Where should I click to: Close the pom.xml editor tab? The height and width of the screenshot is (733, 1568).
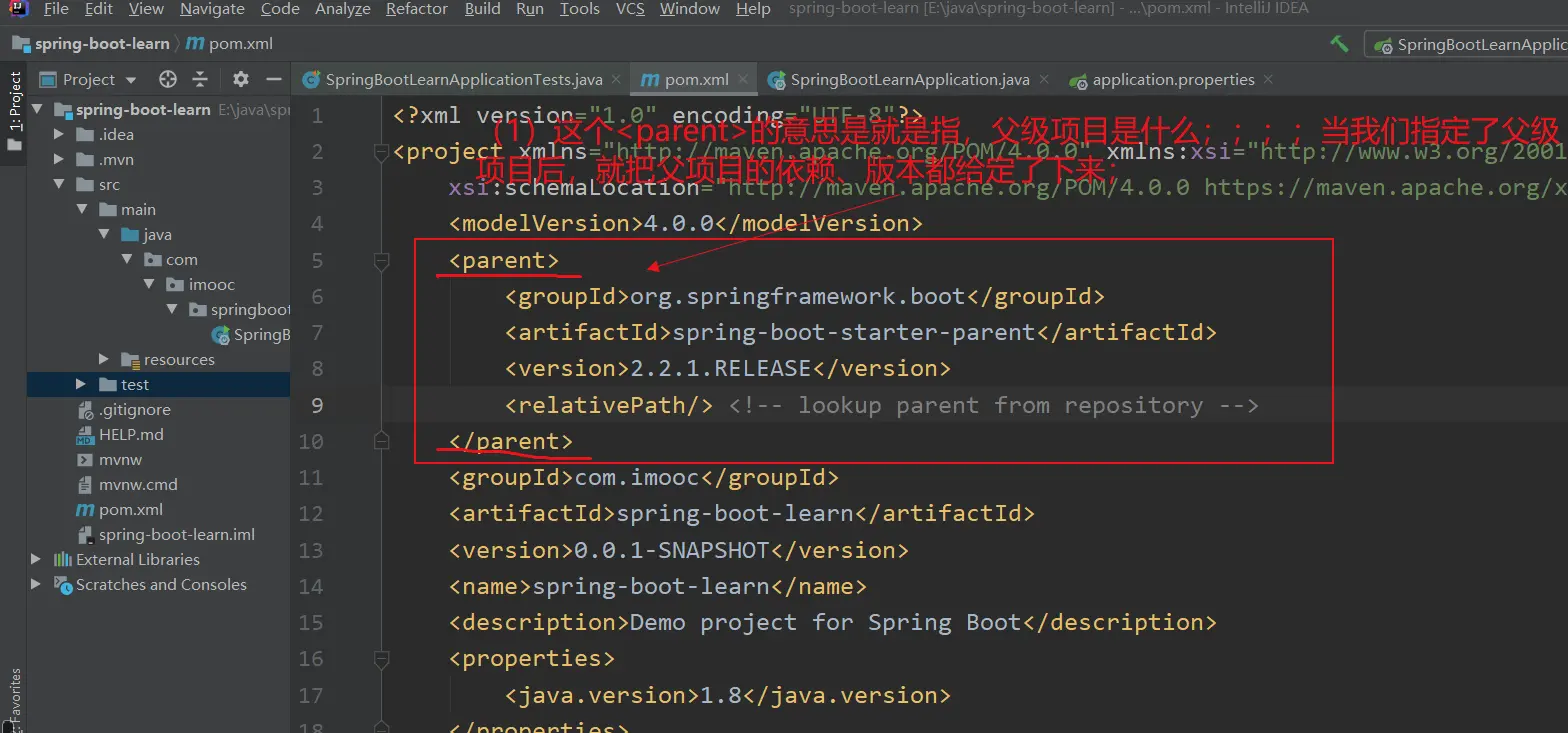click(x=744, y=79)
